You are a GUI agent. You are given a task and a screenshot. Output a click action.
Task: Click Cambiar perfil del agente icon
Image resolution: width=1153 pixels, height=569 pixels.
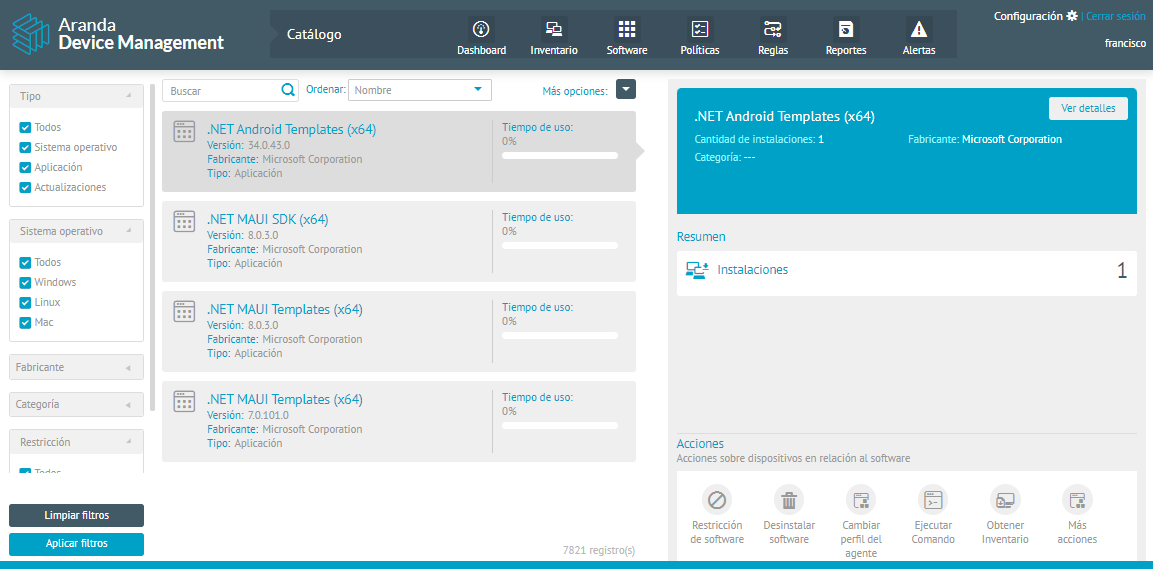tap(861, 501)
